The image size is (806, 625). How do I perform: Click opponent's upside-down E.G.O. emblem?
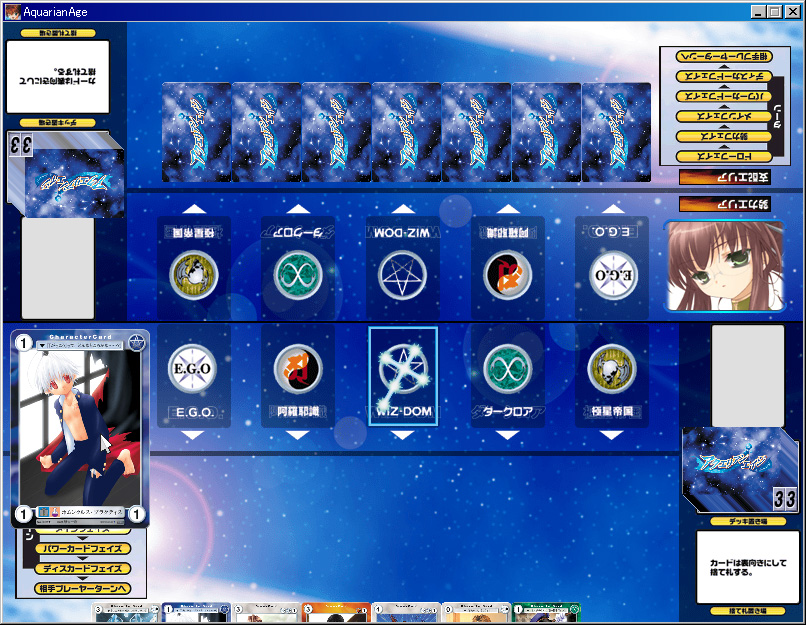click(x=613, y=275)
